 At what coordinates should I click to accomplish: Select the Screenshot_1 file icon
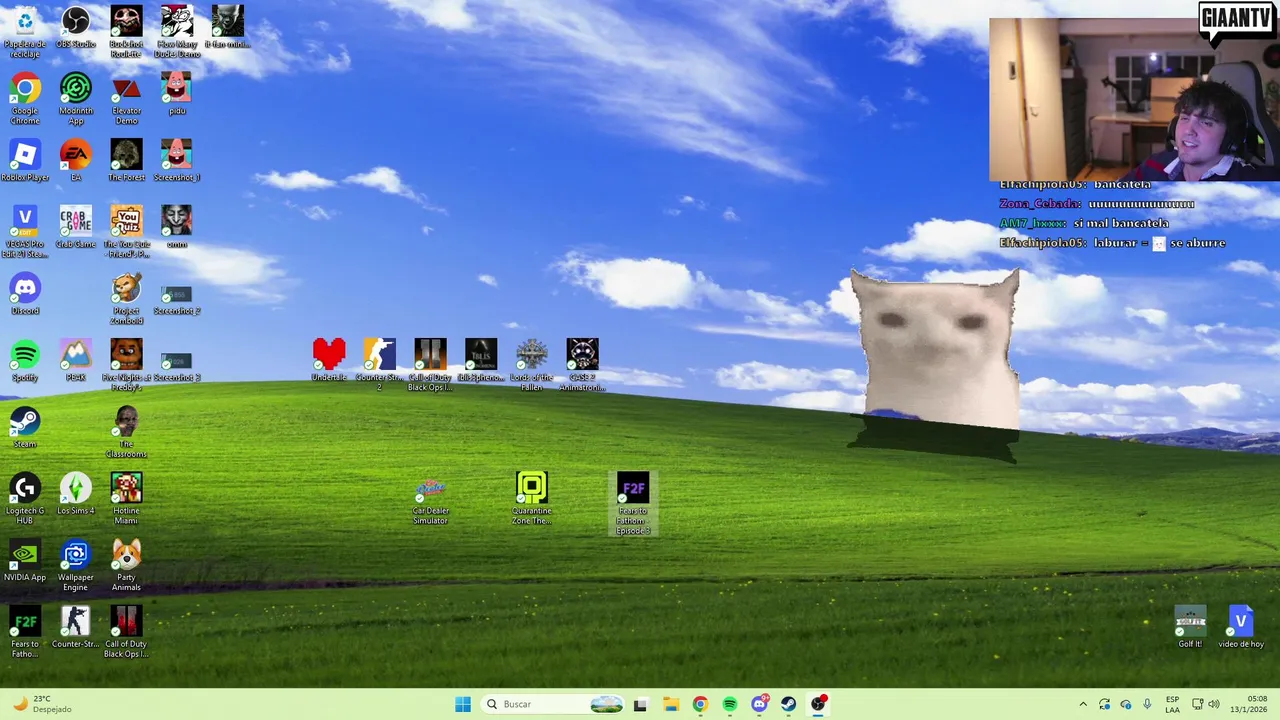pyautogui.click(x=177, y=161)
